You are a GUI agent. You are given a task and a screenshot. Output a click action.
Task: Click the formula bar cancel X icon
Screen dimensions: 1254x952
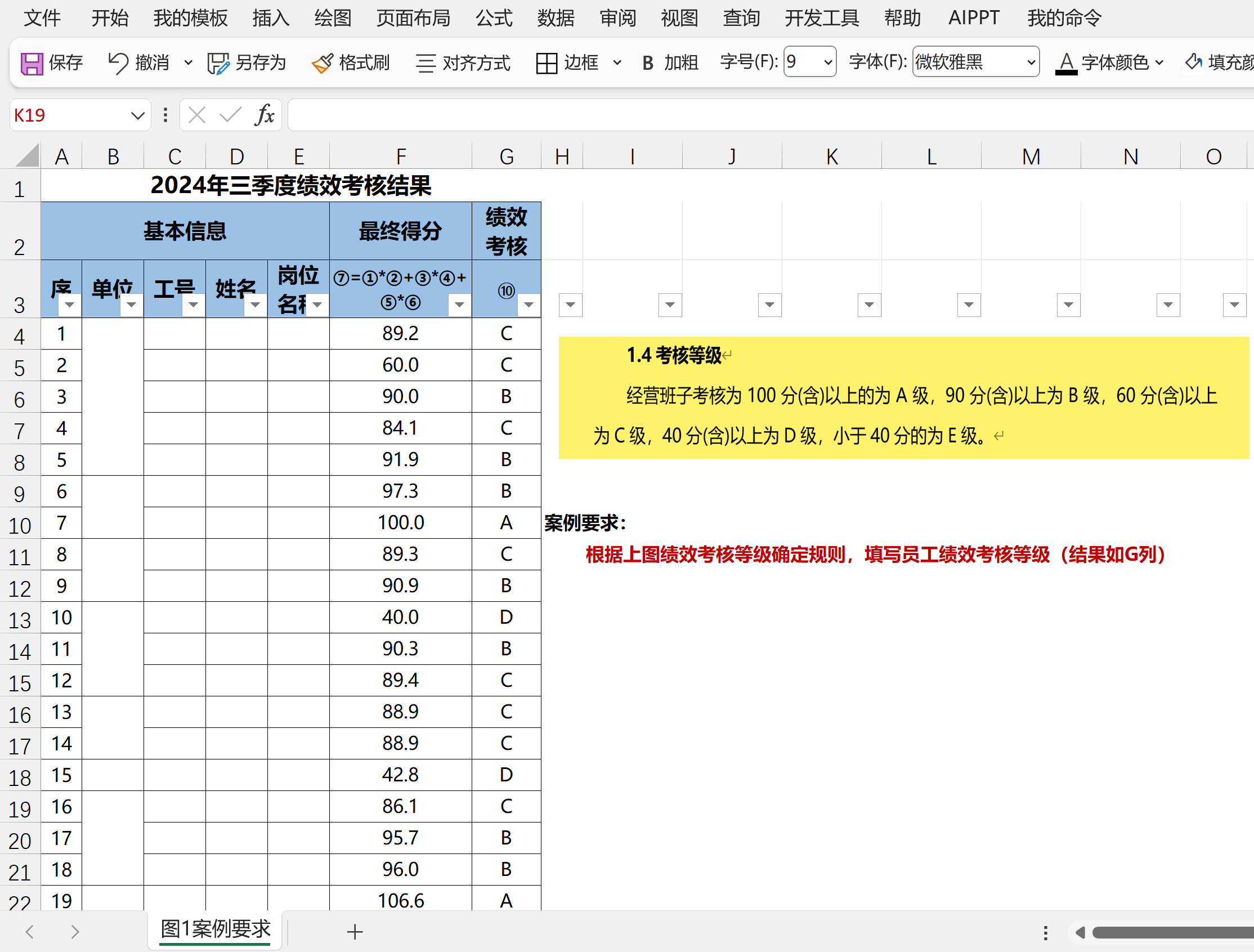[197, 115]
